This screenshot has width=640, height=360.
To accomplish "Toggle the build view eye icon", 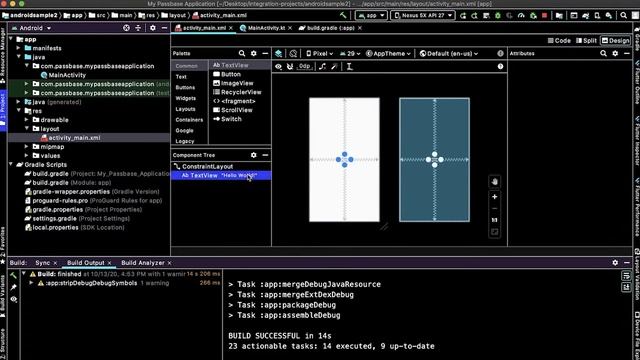I will 14,299.
